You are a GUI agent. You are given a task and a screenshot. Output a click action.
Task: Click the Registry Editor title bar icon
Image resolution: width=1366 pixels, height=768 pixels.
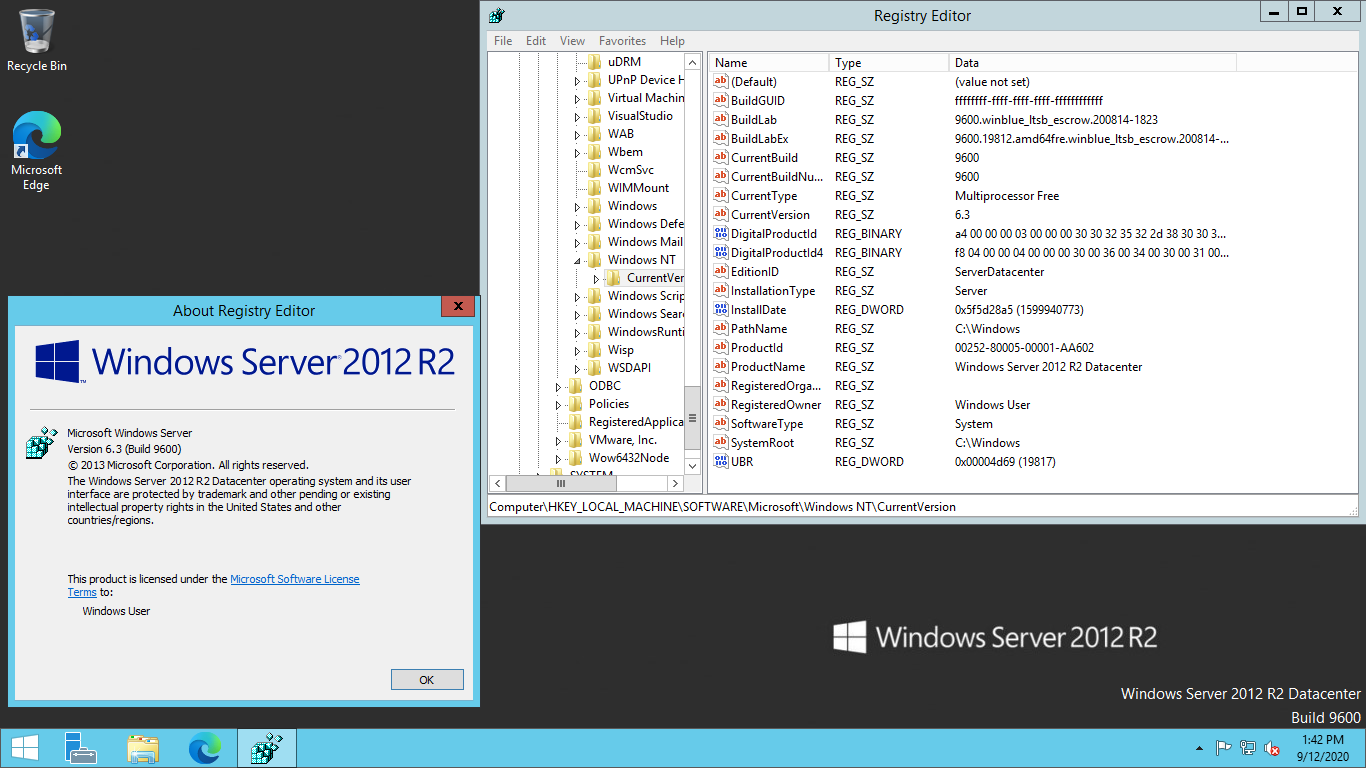pyautogui.click(x=497, y=15)
